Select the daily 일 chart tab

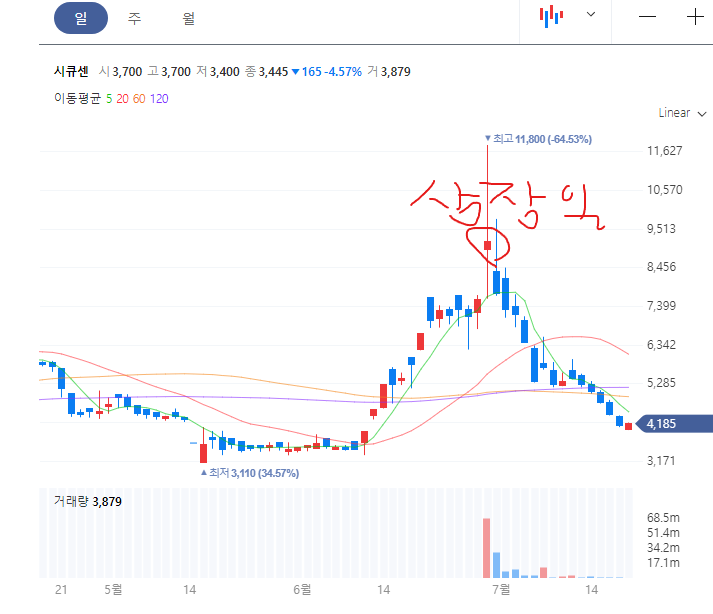click(81, 18)
